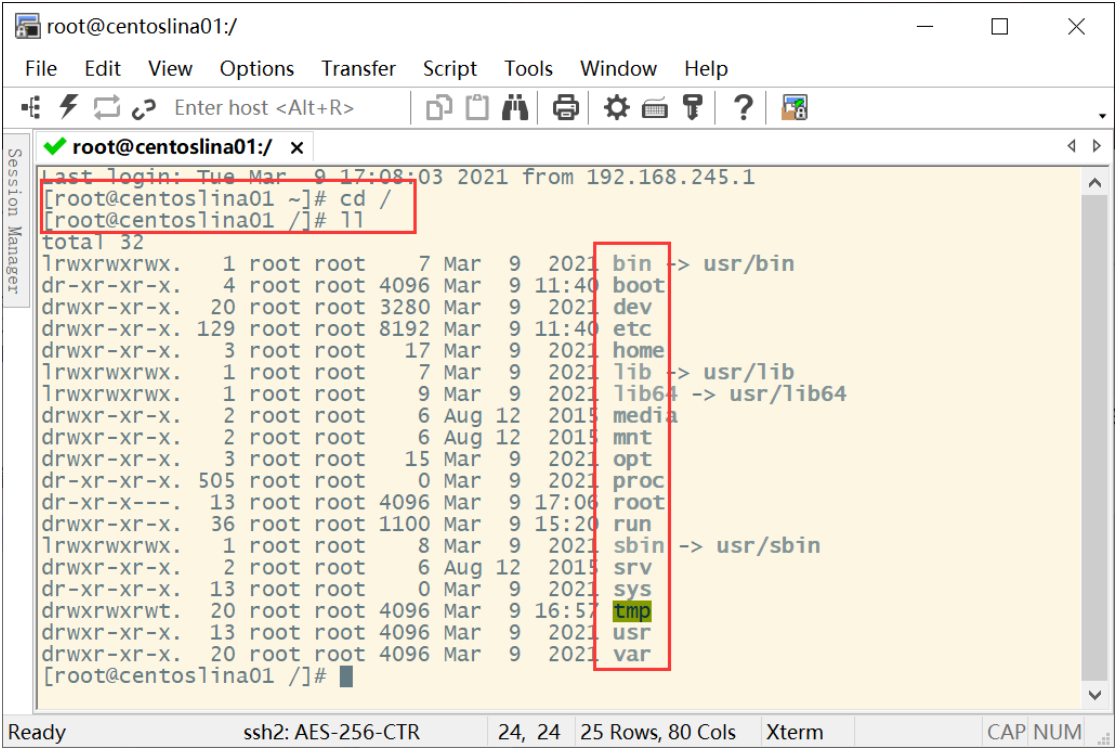1116x749 pixels.
Task: Click the Ready status bar text
Action: [x=37, y=732]
